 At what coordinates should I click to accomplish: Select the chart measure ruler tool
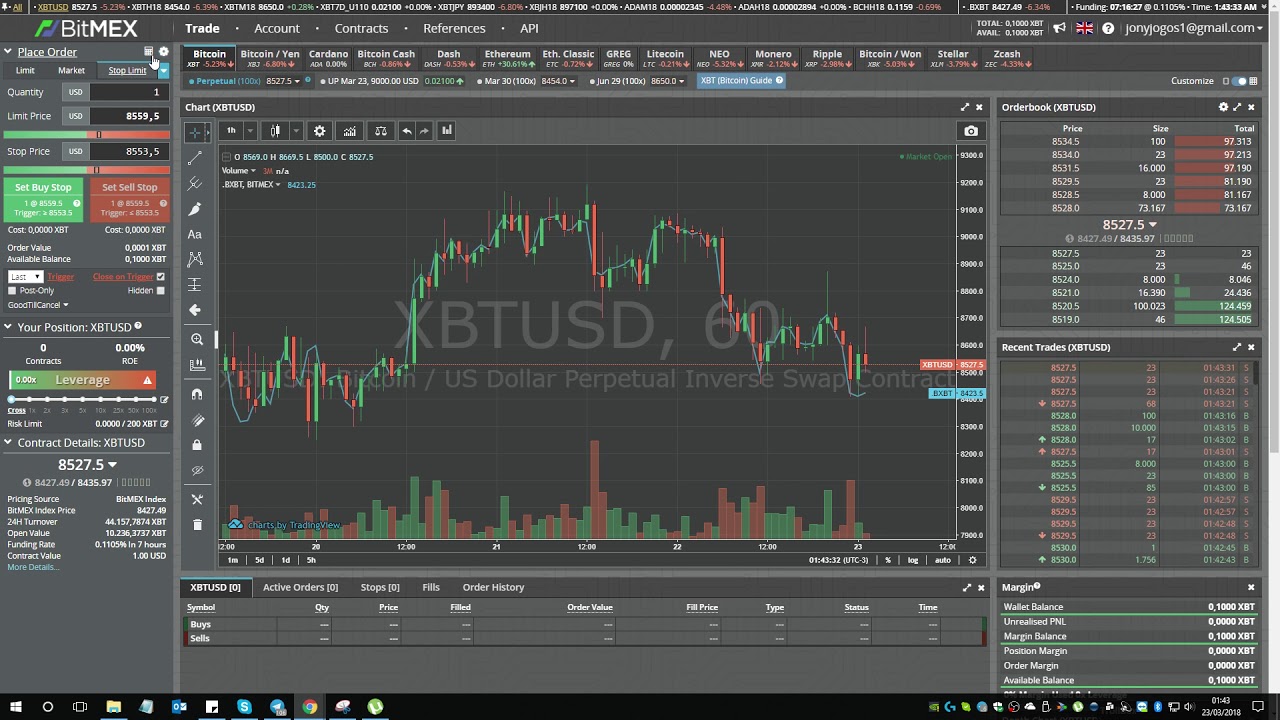tap(197, 365)
